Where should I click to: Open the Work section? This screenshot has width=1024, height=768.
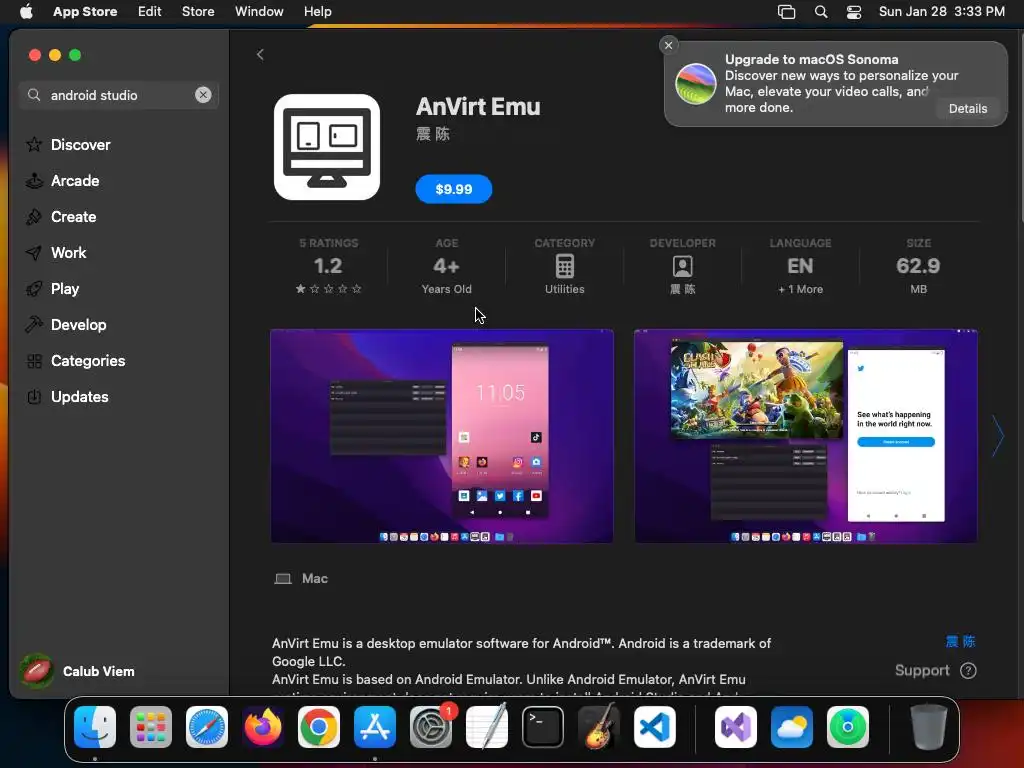(69, 253)
